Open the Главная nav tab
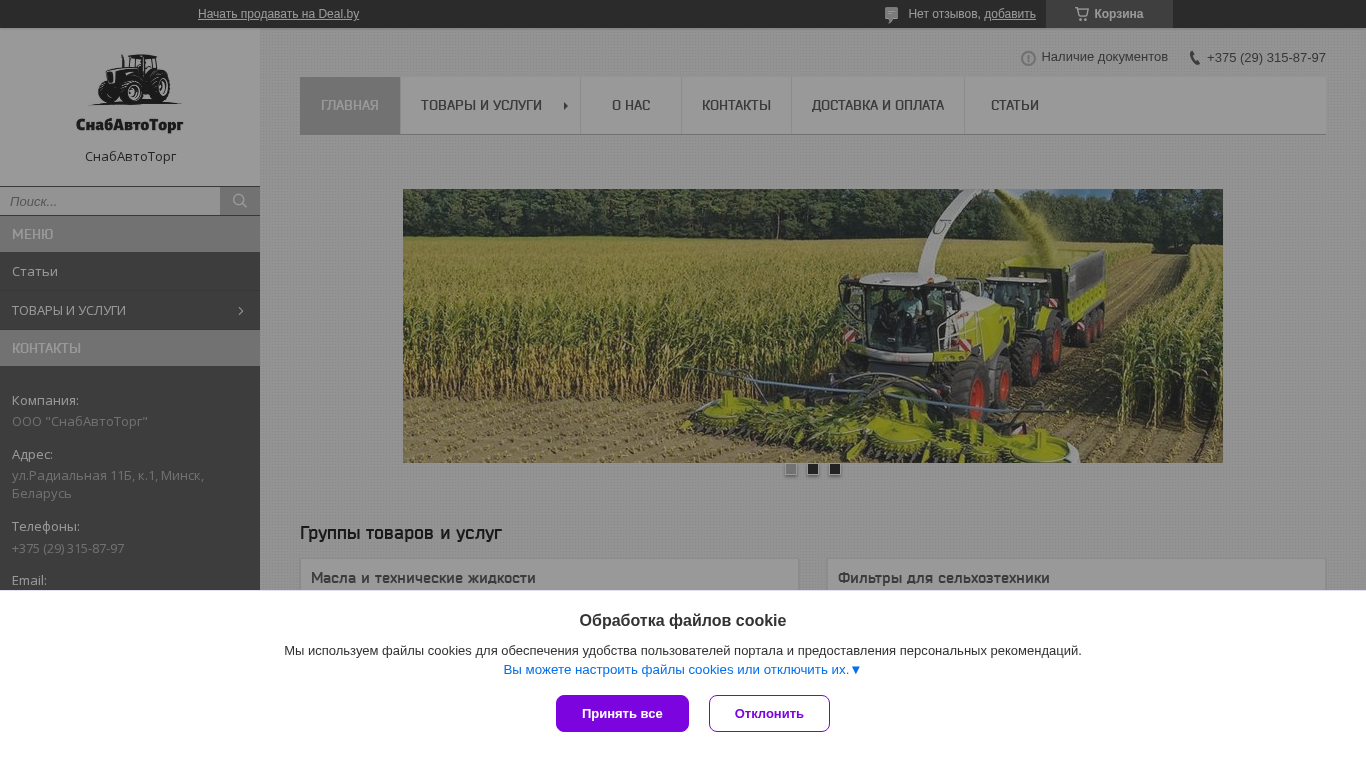1366x768 pixels. 350,105
